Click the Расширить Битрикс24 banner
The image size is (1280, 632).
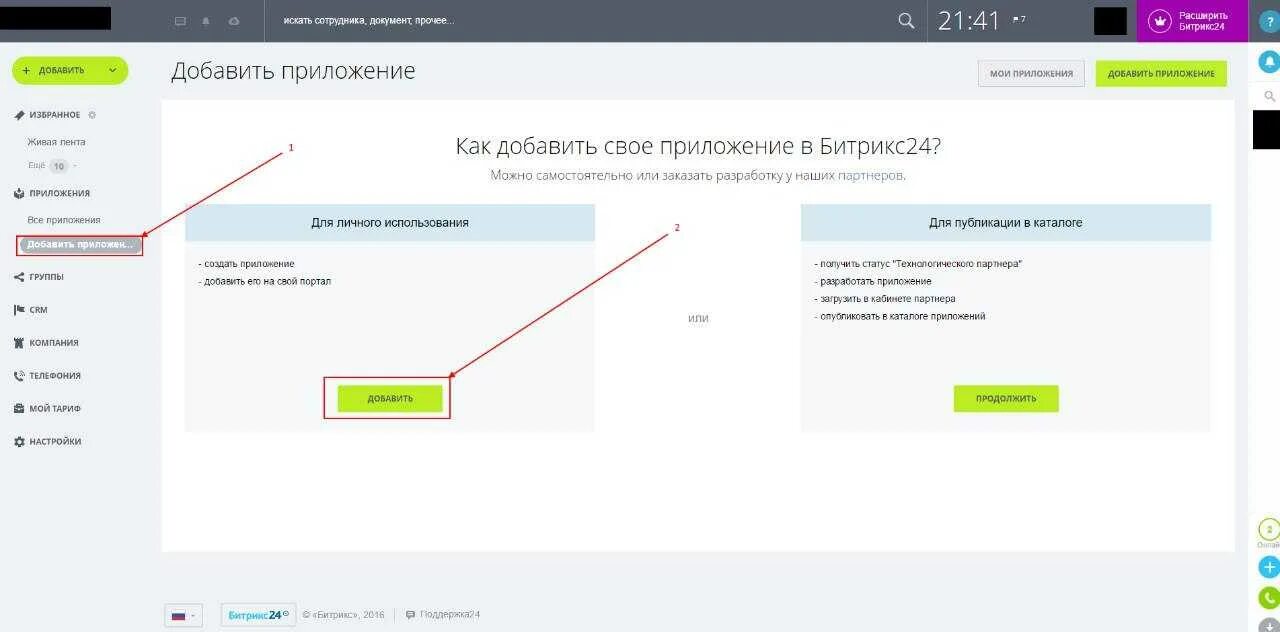[x=1192, y=21]
